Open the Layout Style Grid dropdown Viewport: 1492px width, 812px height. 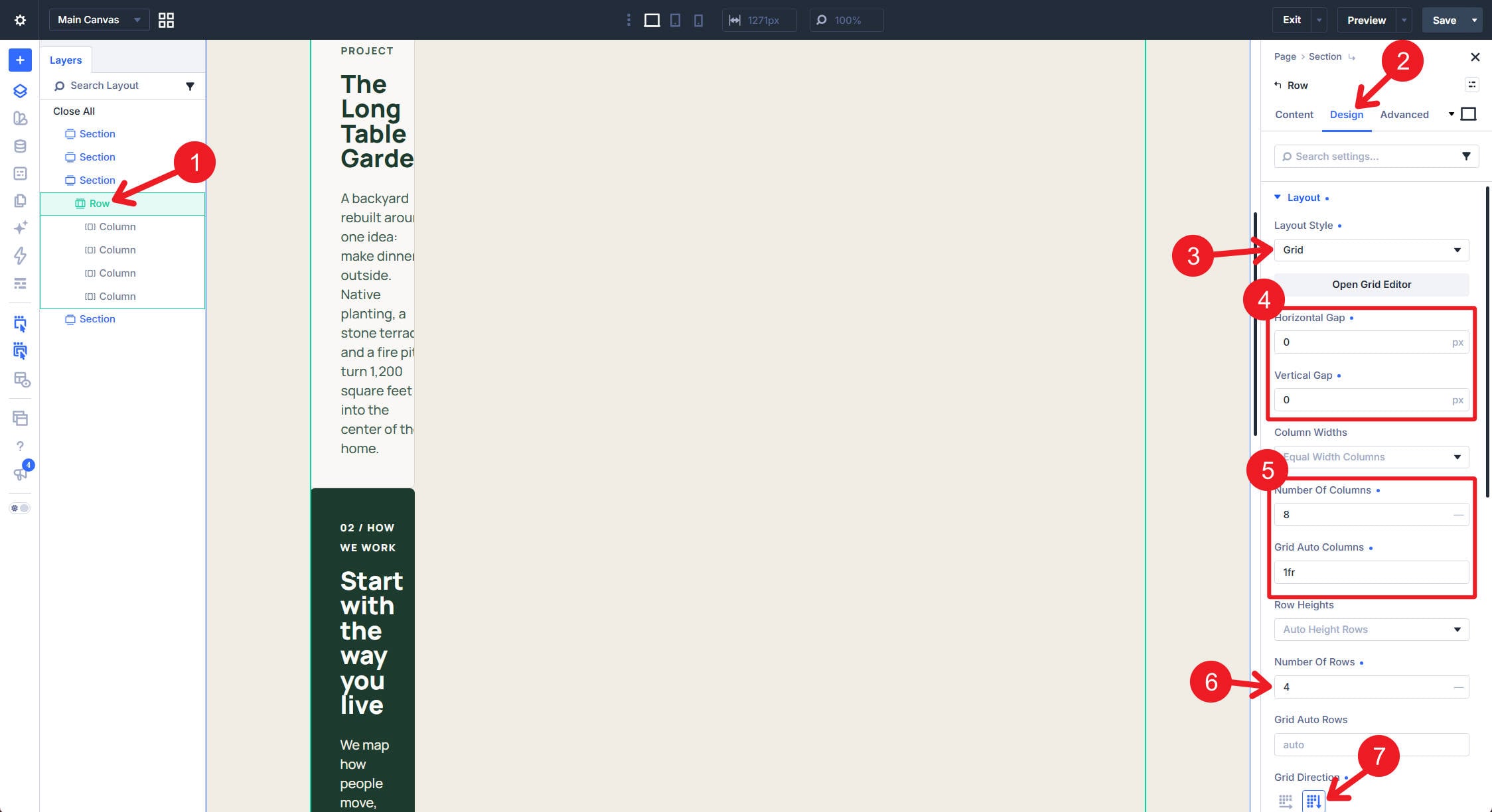(x=1371, y=250)
